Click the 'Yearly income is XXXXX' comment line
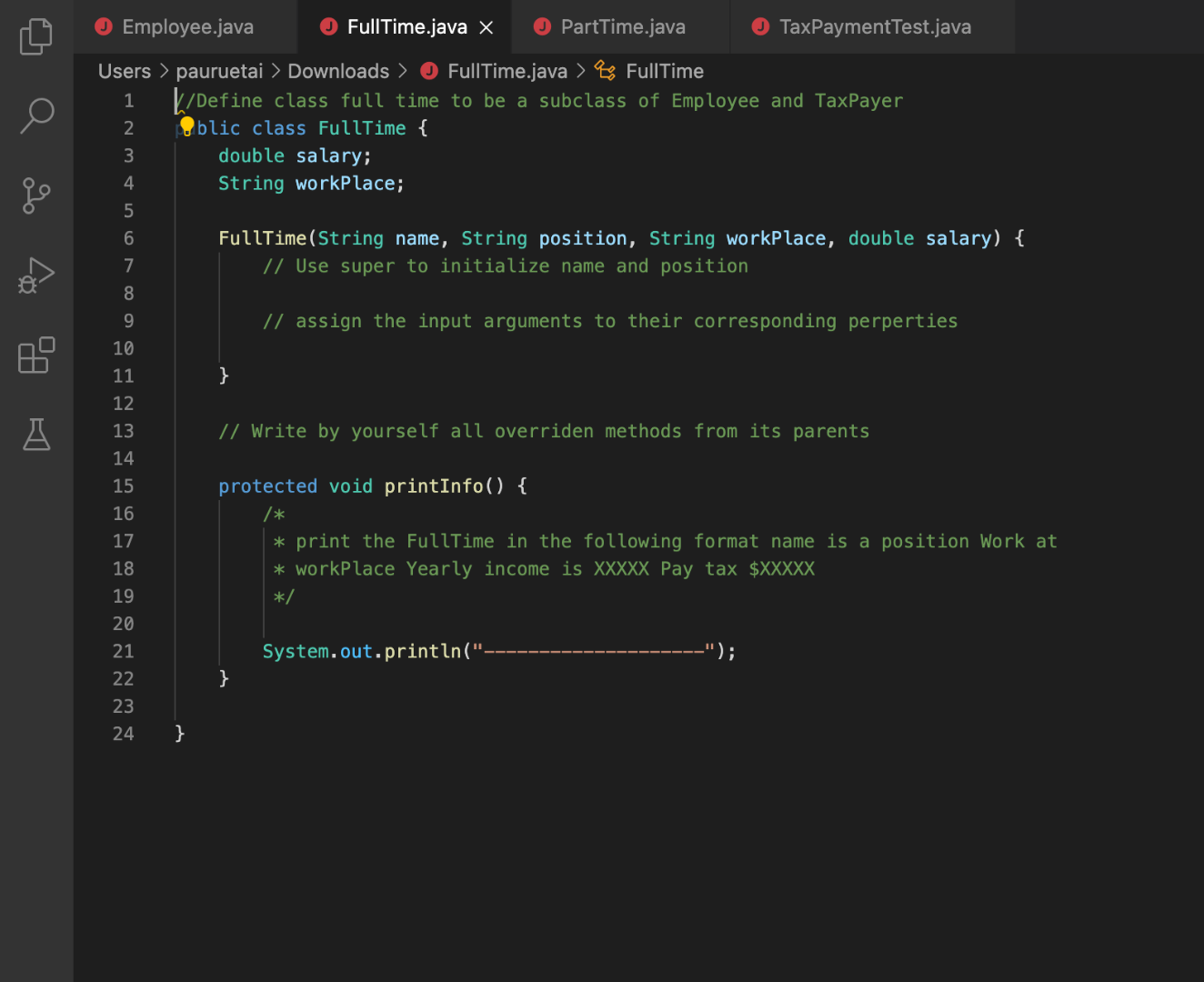Image resolution: width=1204 pixels, height=982 pixels. (x=544, y=569)
